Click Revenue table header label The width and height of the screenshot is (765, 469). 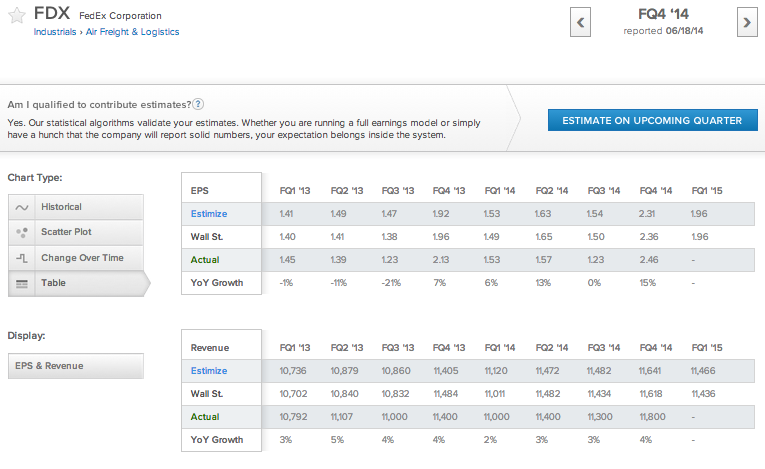tap(210, 348)
